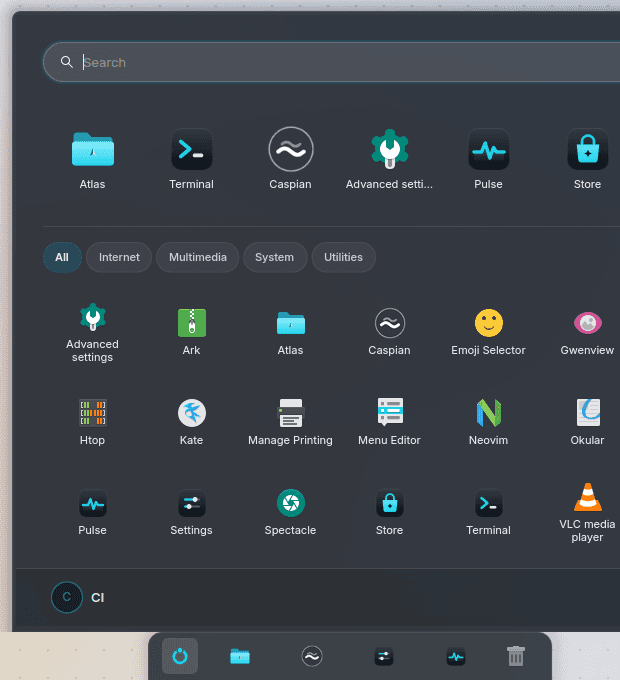Open the Caspian browser from the dock
Viewport: 620px width, 680px height.
coord(312,656)
